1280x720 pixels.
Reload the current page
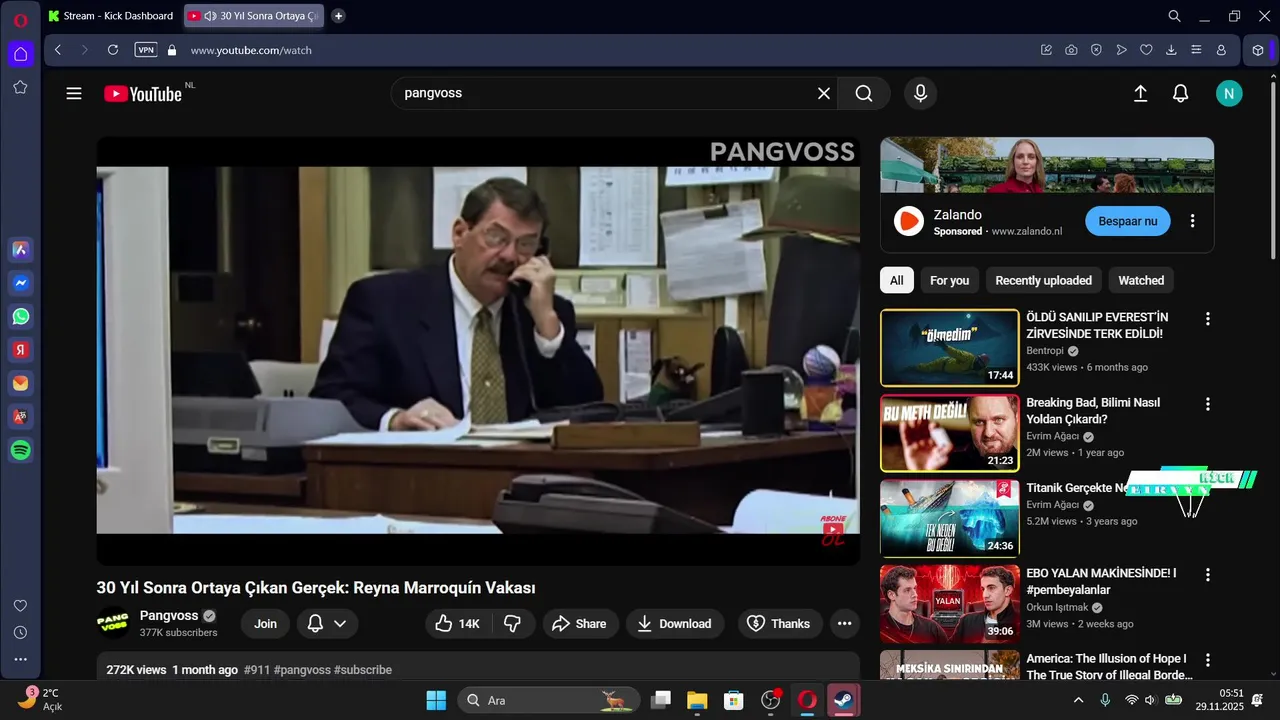[113, 50]
